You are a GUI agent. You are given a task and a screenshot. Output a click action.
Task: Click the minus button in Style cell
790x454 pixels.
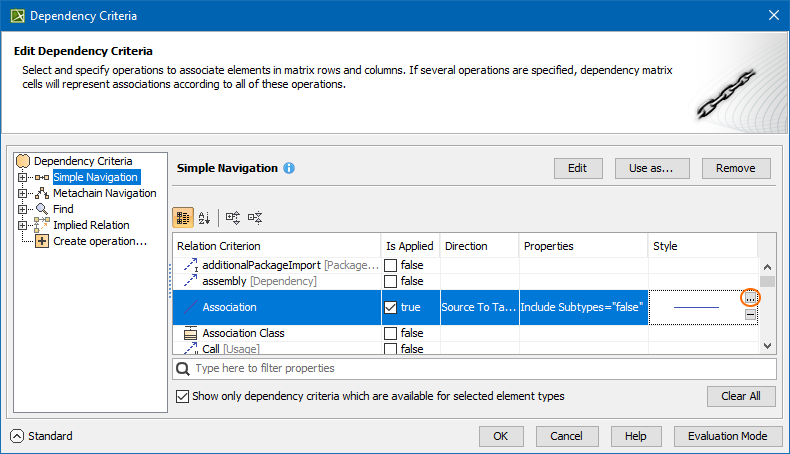click(x=750, y=315)
